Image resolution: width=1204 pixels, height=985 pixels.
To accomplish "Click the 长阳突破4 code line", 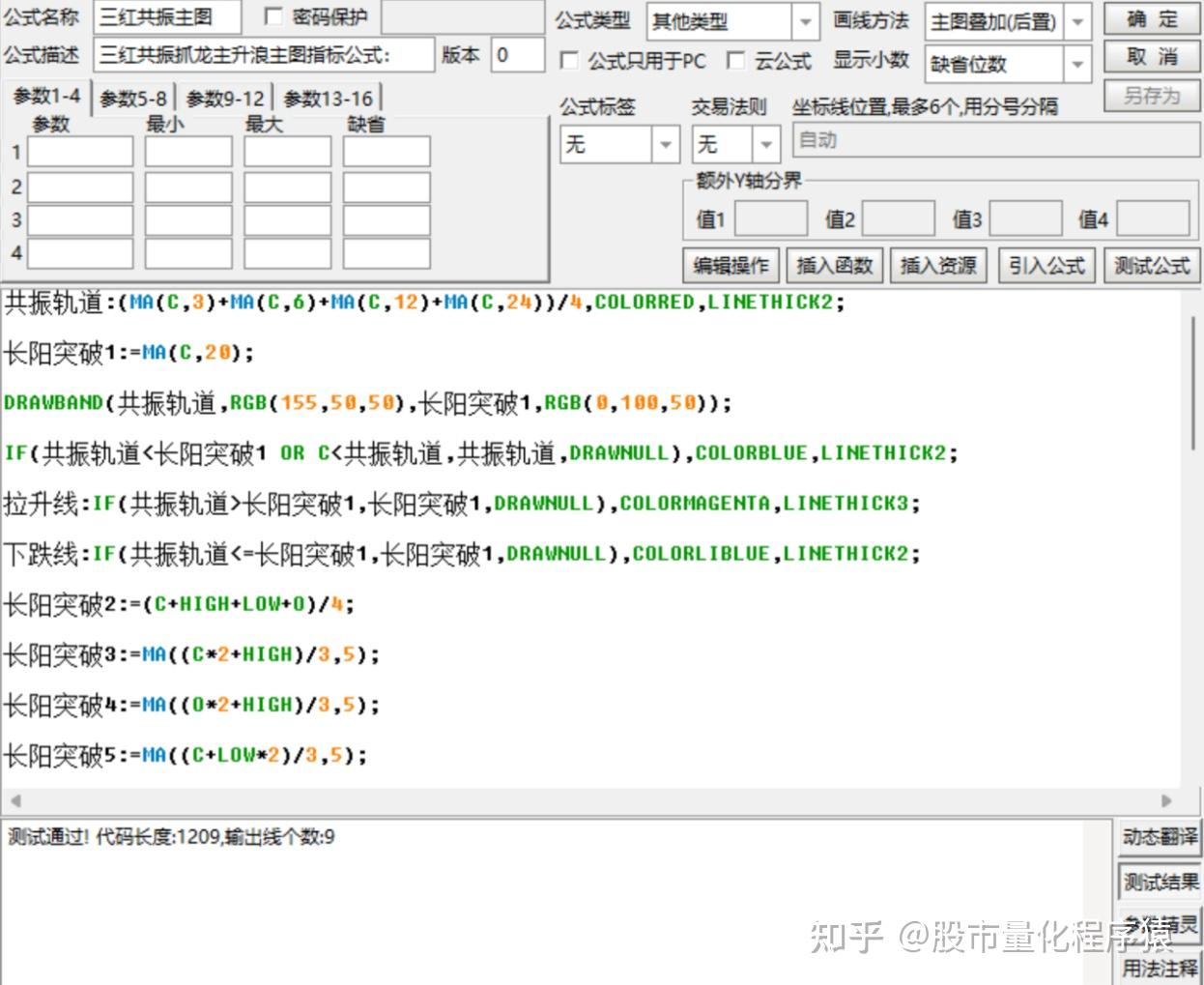I will tap(192, 705).
